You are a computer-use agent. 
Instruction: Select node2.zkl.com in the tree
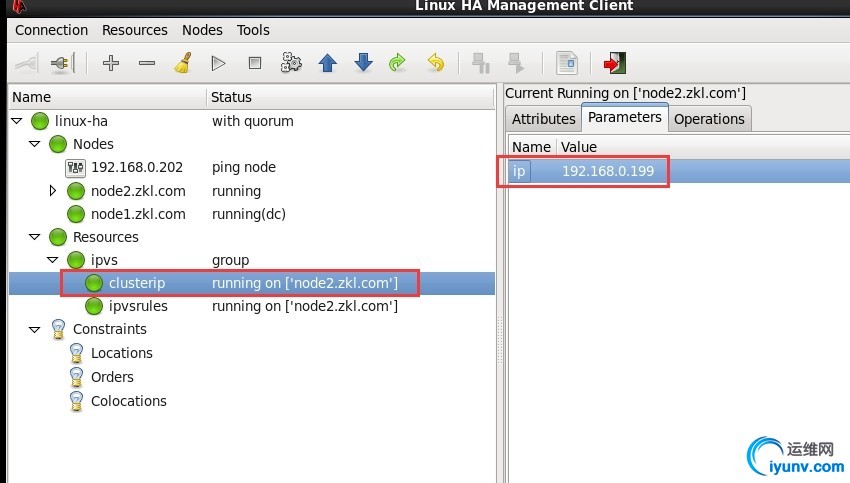[x=138, y=191]
